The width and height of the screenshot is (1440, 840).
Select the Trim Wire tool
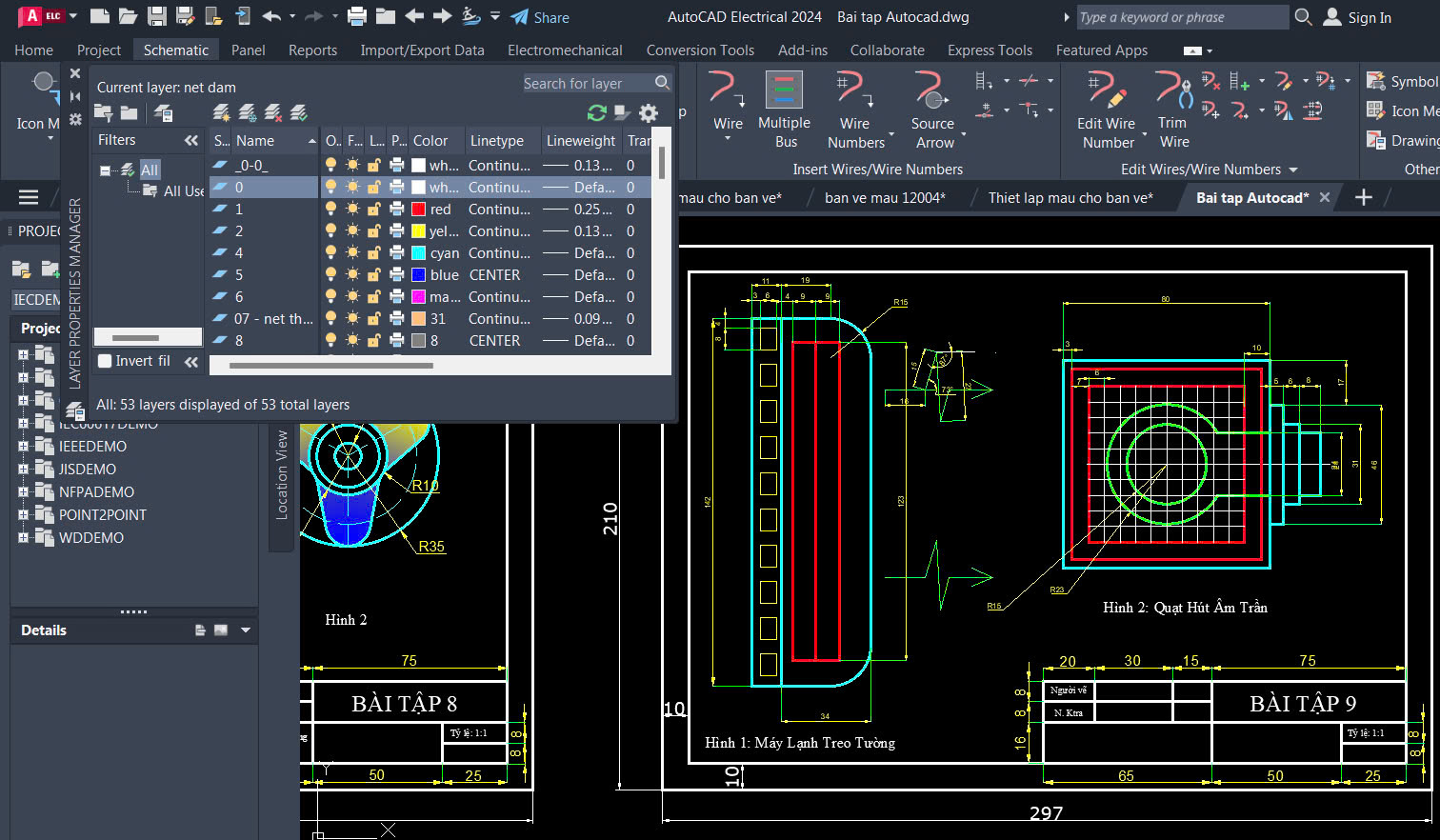[x=1173, y=110]
